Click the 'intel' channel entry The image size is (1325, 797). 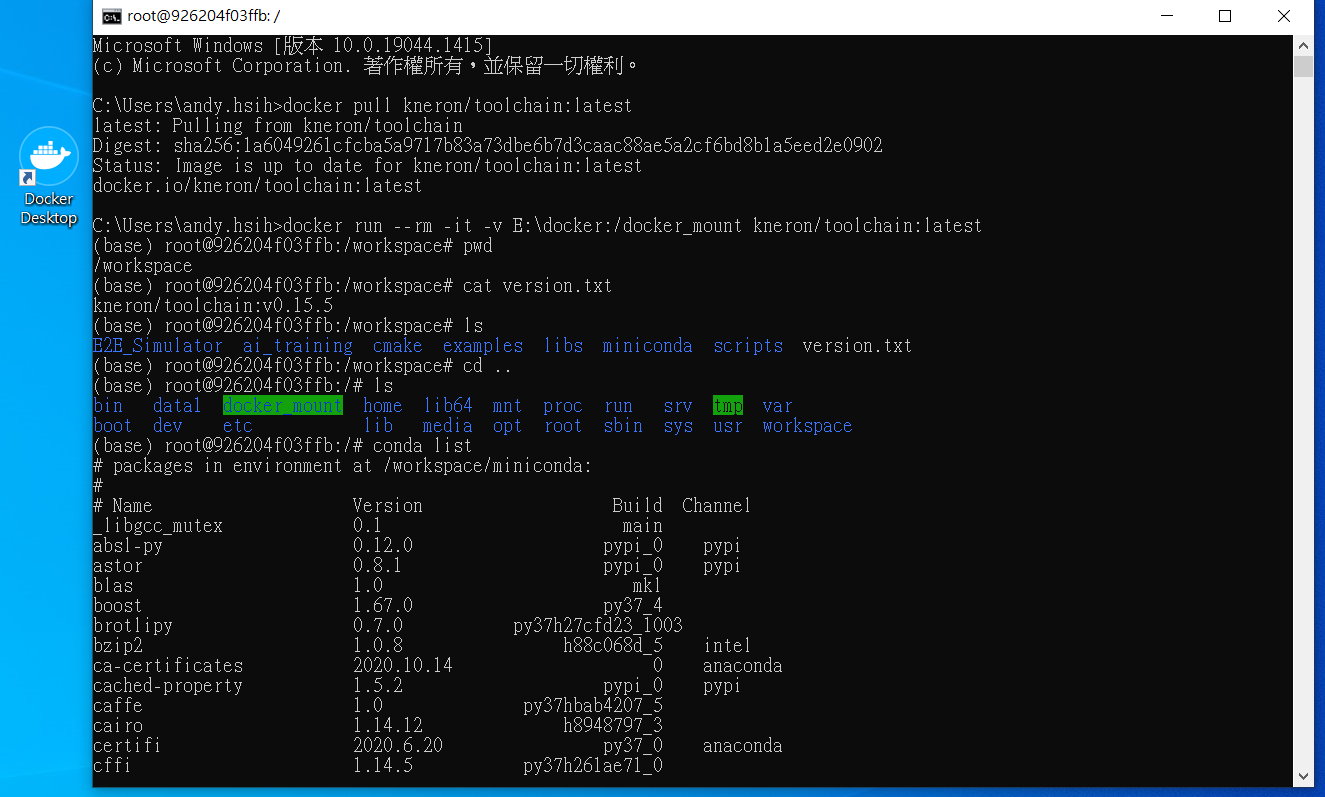coord(727,645)
